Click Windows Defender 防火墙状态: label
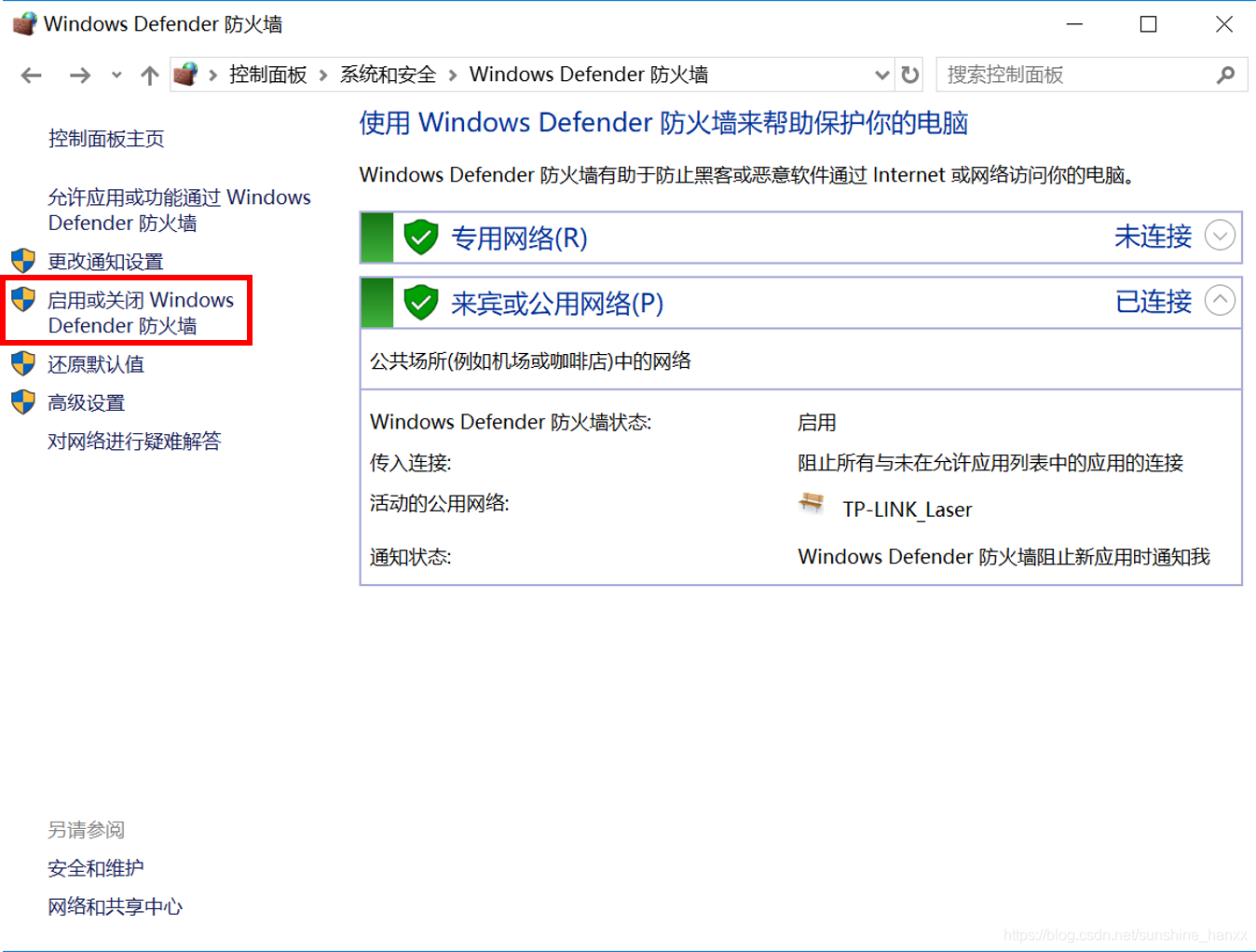1256x952 pixels. (511, 422)
